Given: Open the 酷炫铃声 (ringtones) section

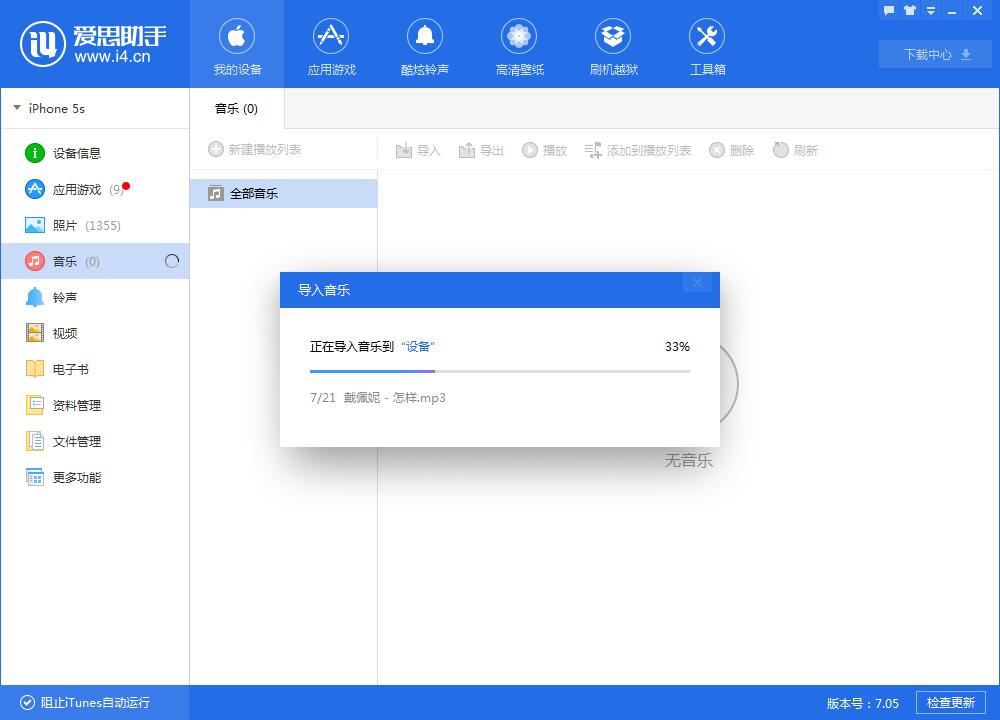Looking at the screenshot, I should pyautogui.click(x=425, y=45).
